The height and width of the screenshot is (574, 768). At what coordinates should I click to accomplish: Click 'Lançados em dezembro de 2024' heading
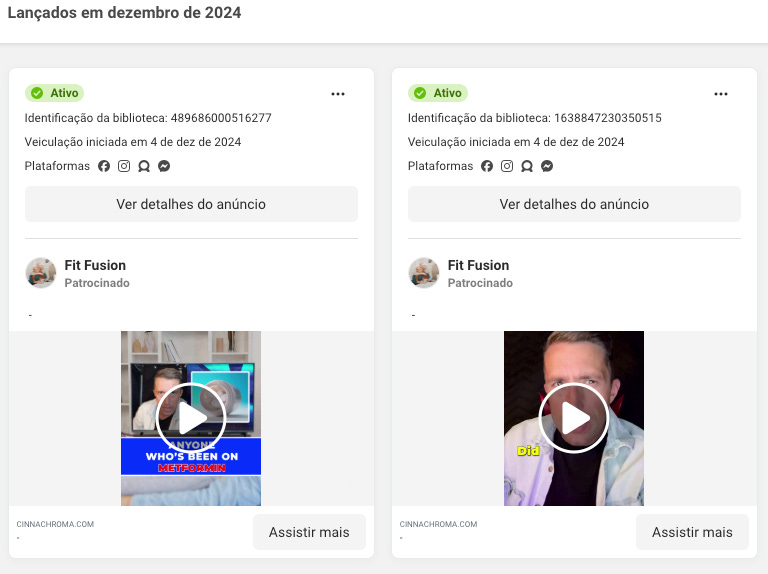pyautogui.click(x=124, y=12)
